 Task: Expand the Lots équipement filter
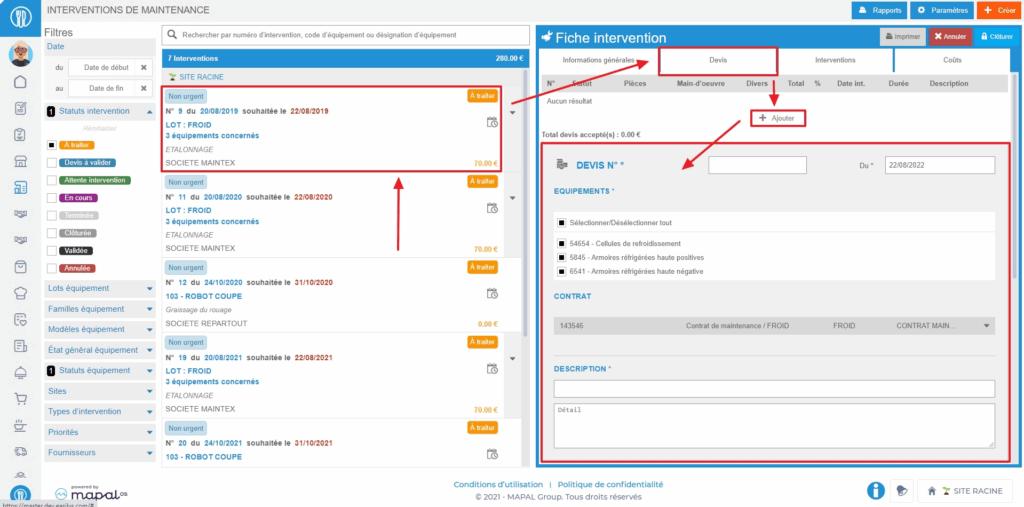tap(100, 288)
